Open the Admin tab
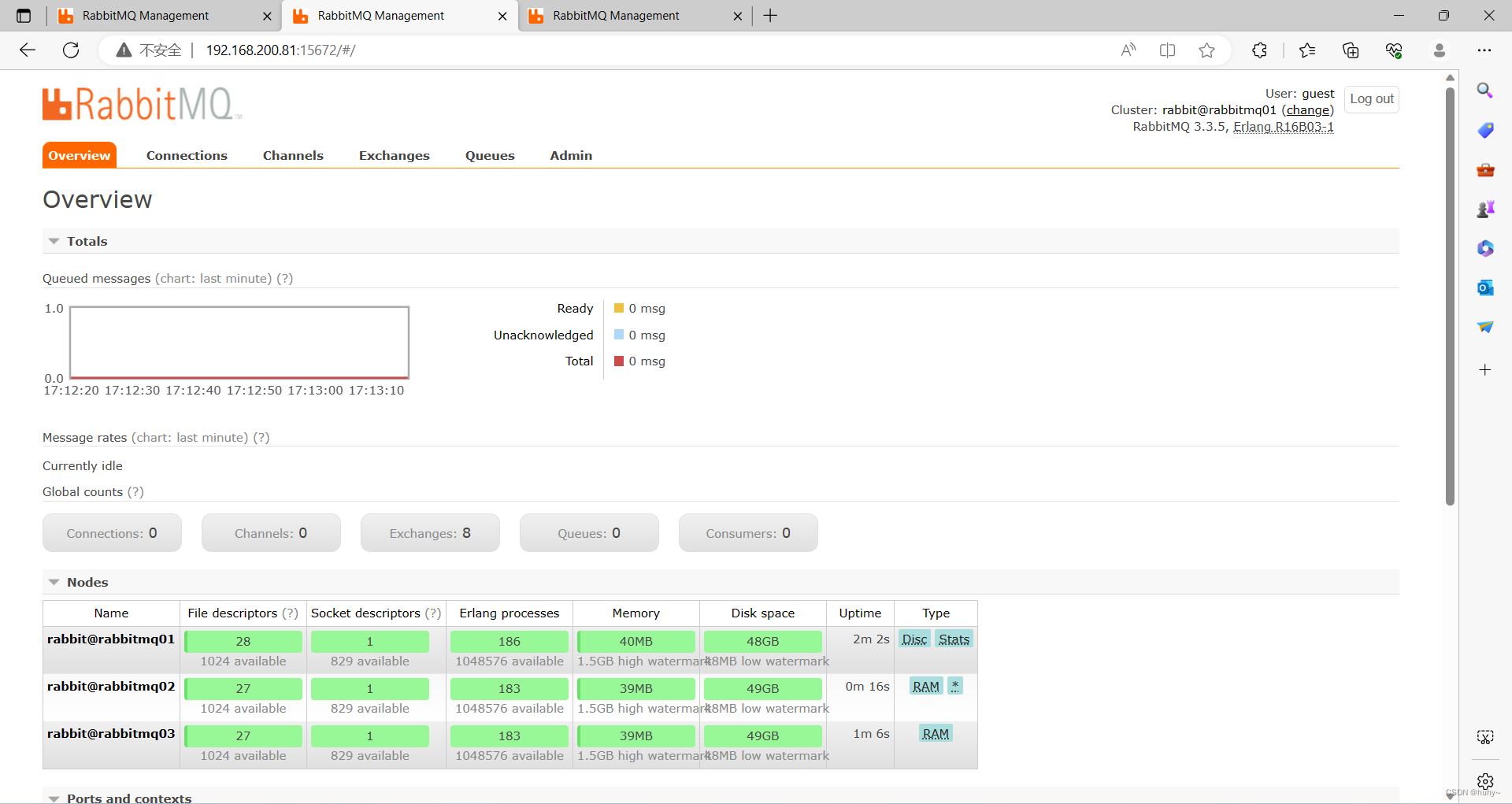The height and width of the screenshot is (804, 1512). (571, 156)
